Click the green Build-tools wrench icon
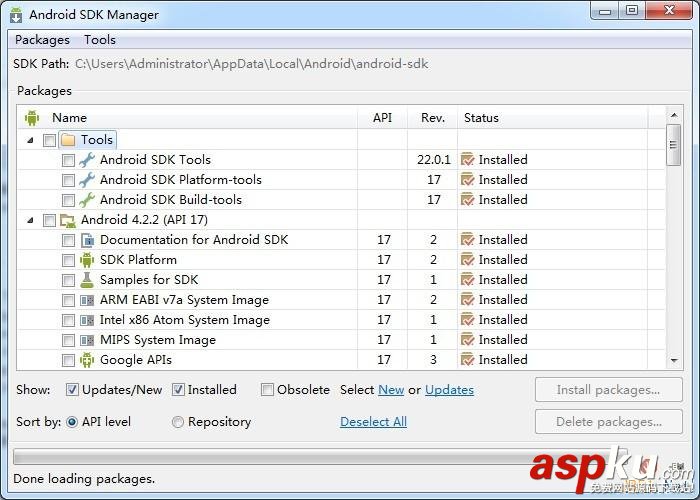Viewport: 700px width, 500px height. (87, 200)
